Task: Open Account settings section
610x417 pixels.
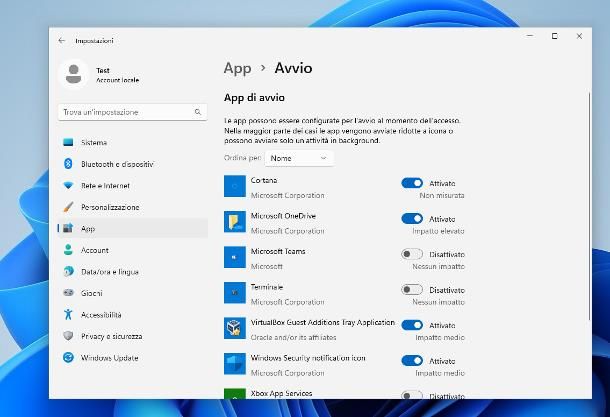Action: coord(133,250)
